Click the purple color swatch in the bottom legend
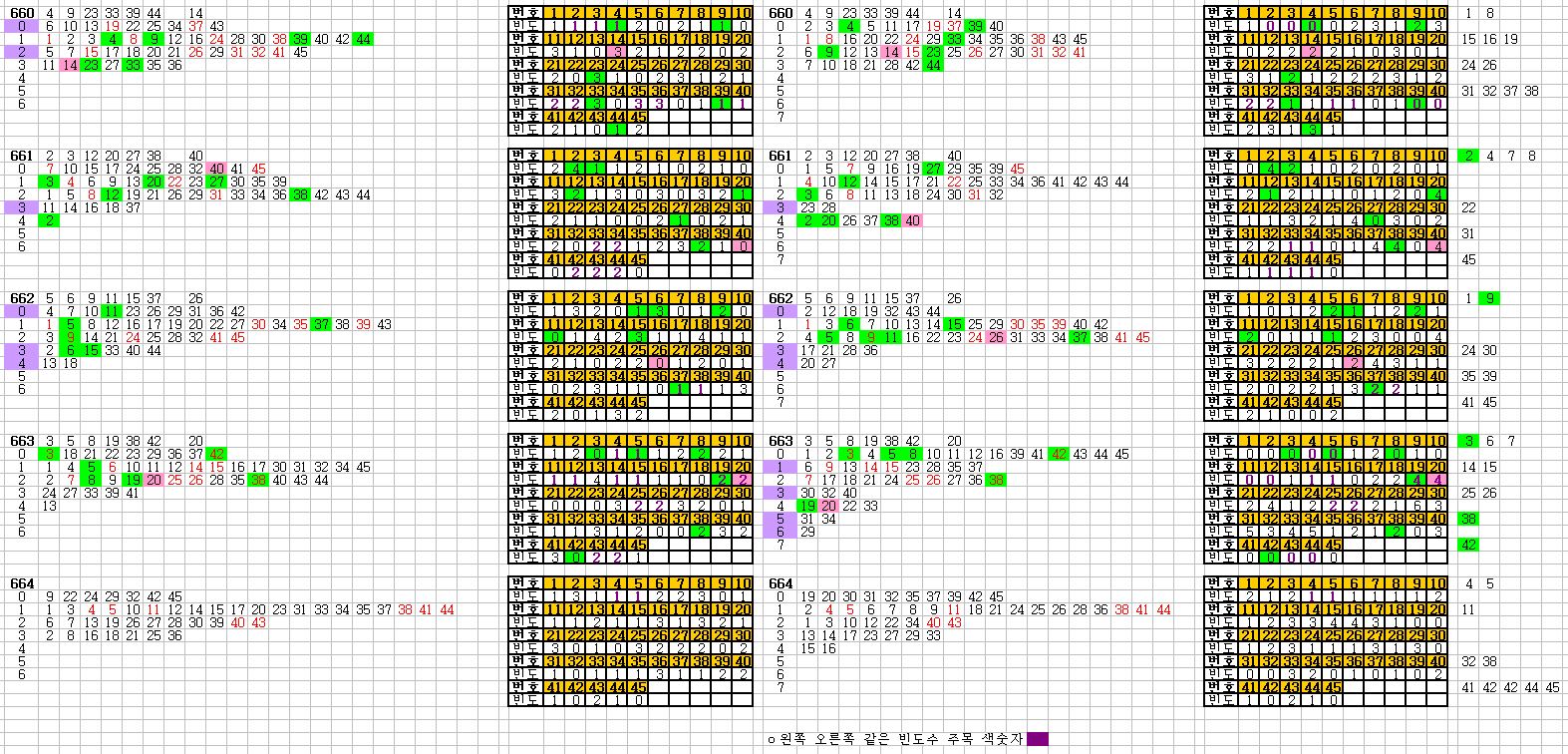 pyautogui.click(x=1037, y=739)
